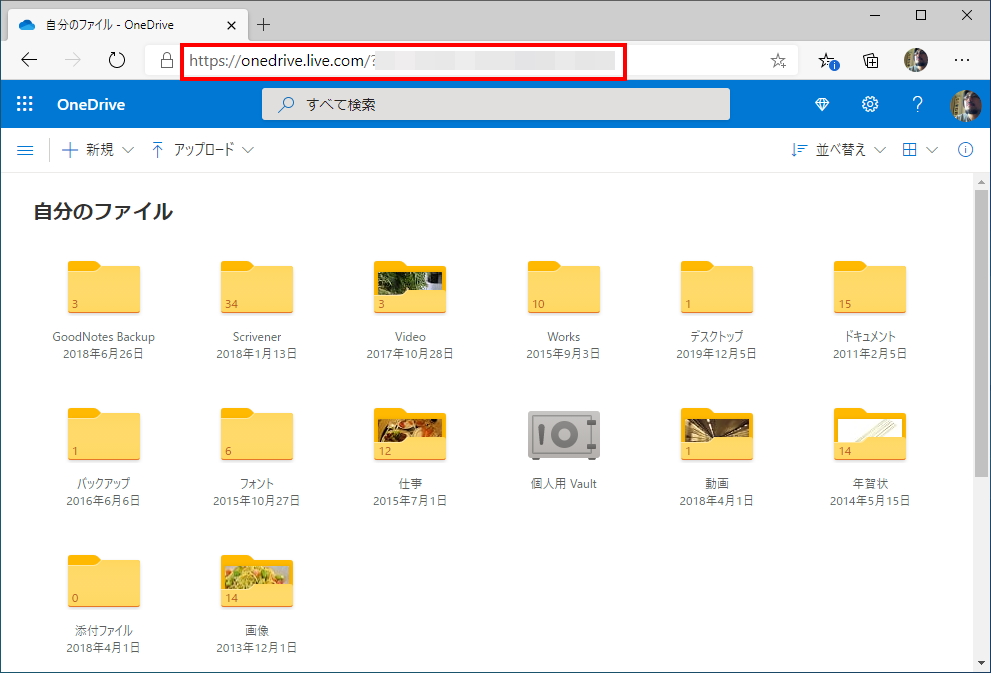Image resolution: width=991 pixels, height=673 pixels.
Task: Click the OneDrive header title link
Action: (91, 104)
